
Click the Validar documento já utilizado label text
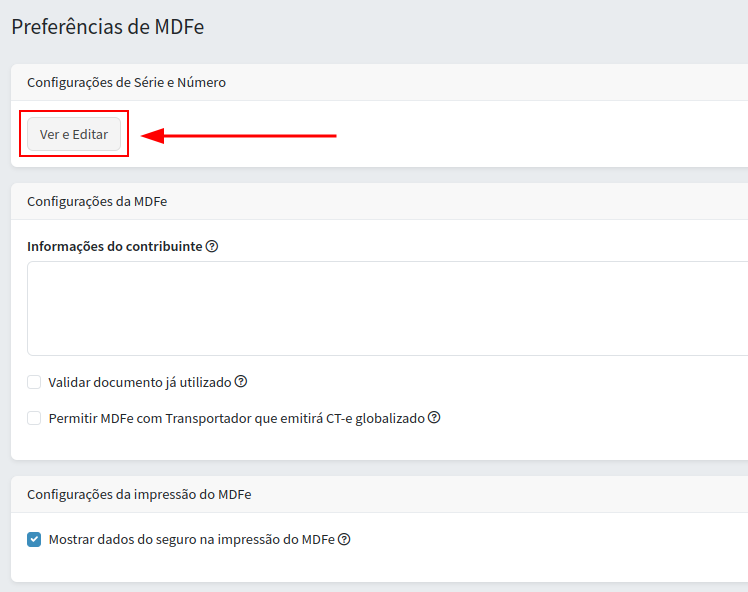pos(140,382)
